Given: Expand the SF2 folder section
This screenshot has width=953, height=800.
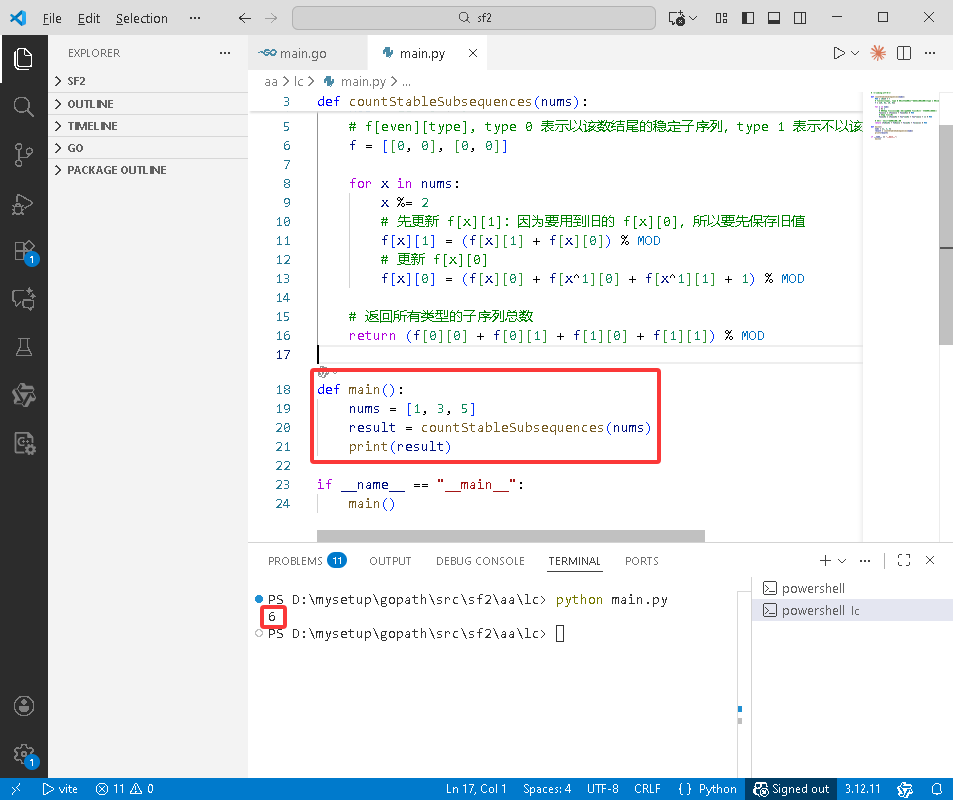Looking at the screenshot, I should click(x=148, y=81).
